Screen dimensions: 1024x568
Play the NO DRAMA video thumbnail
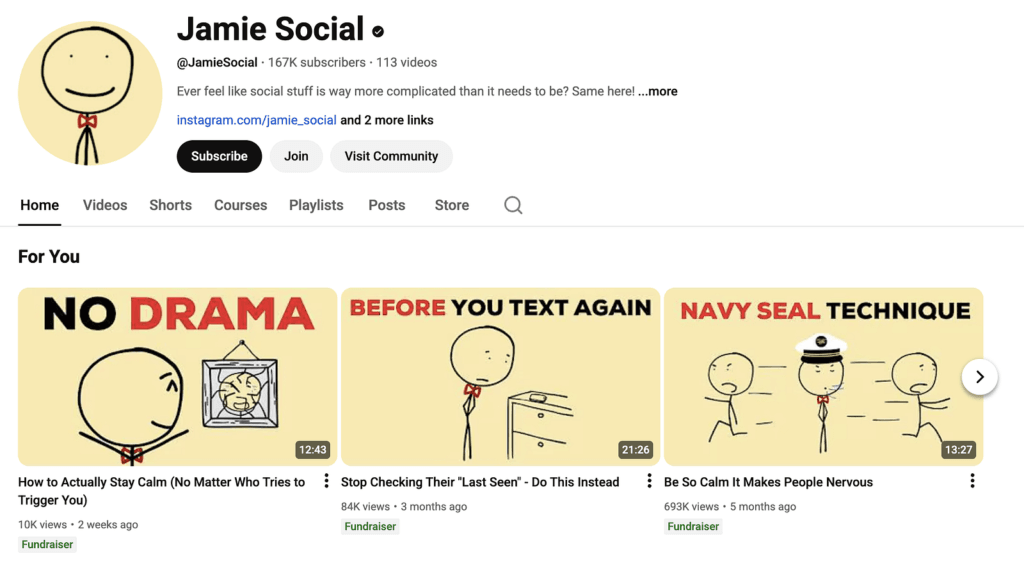coord(177,377)
